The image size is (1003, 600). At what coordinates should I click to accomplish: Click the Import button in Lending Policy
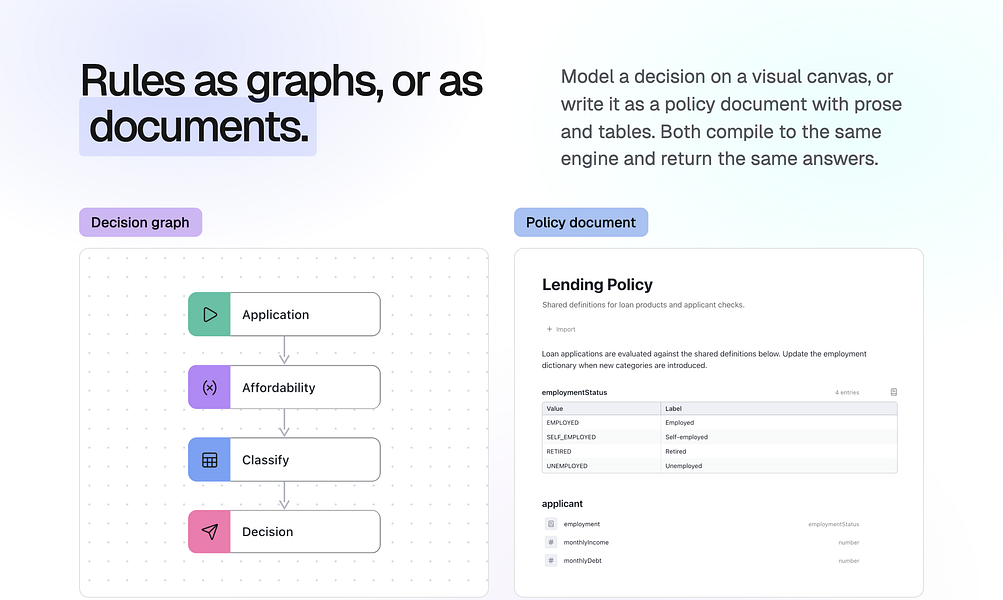(x=561, y=329)
